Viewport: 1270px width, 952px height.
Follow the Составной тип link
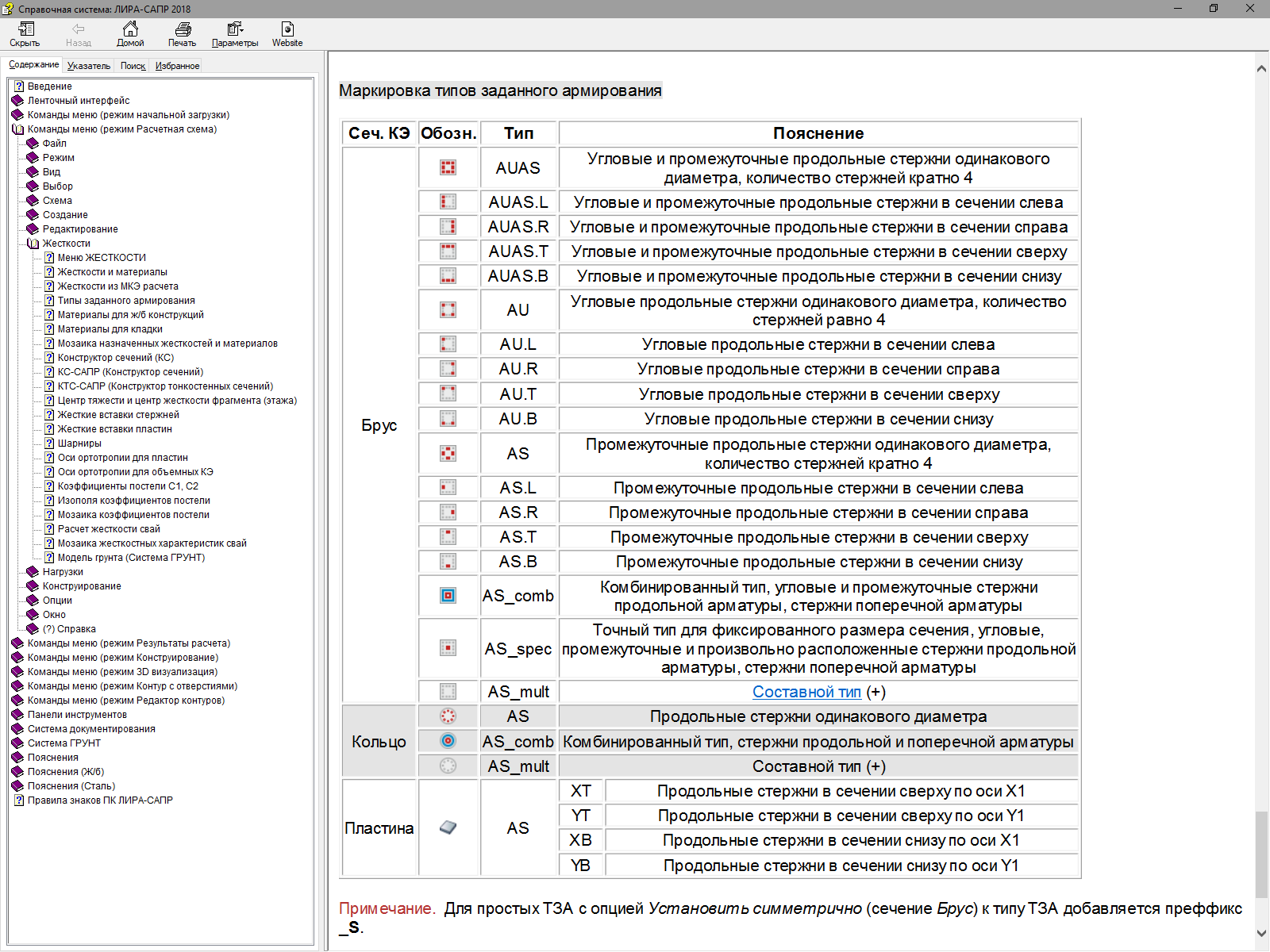tap(806, 692)
